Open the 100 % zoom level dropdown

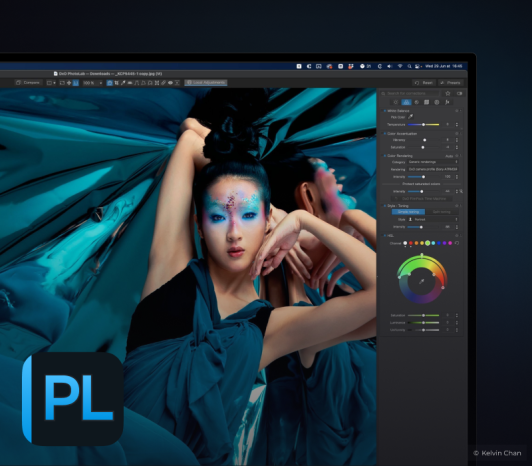click(93, 83)
